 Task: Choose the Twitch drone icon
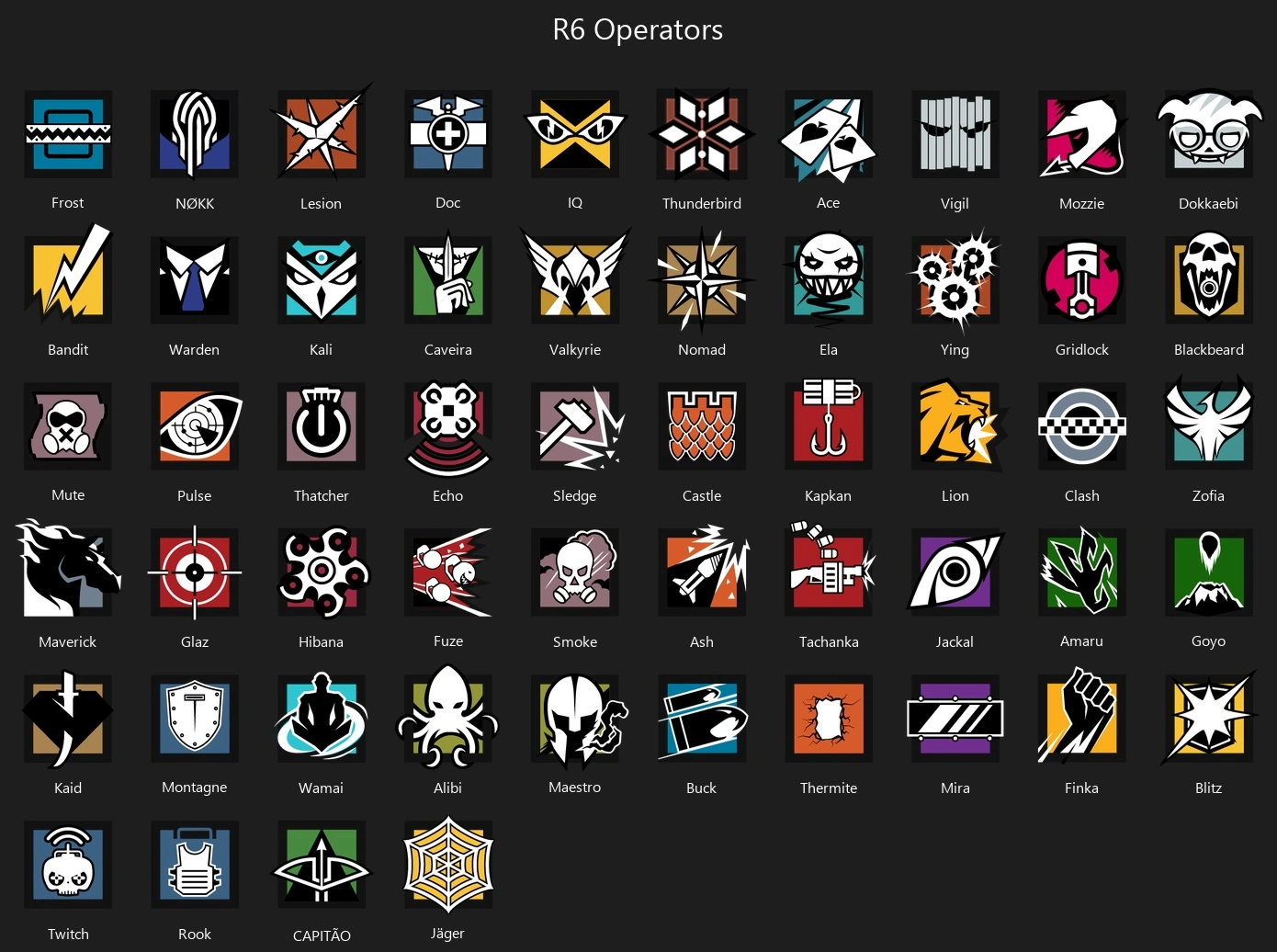point(68,864)
